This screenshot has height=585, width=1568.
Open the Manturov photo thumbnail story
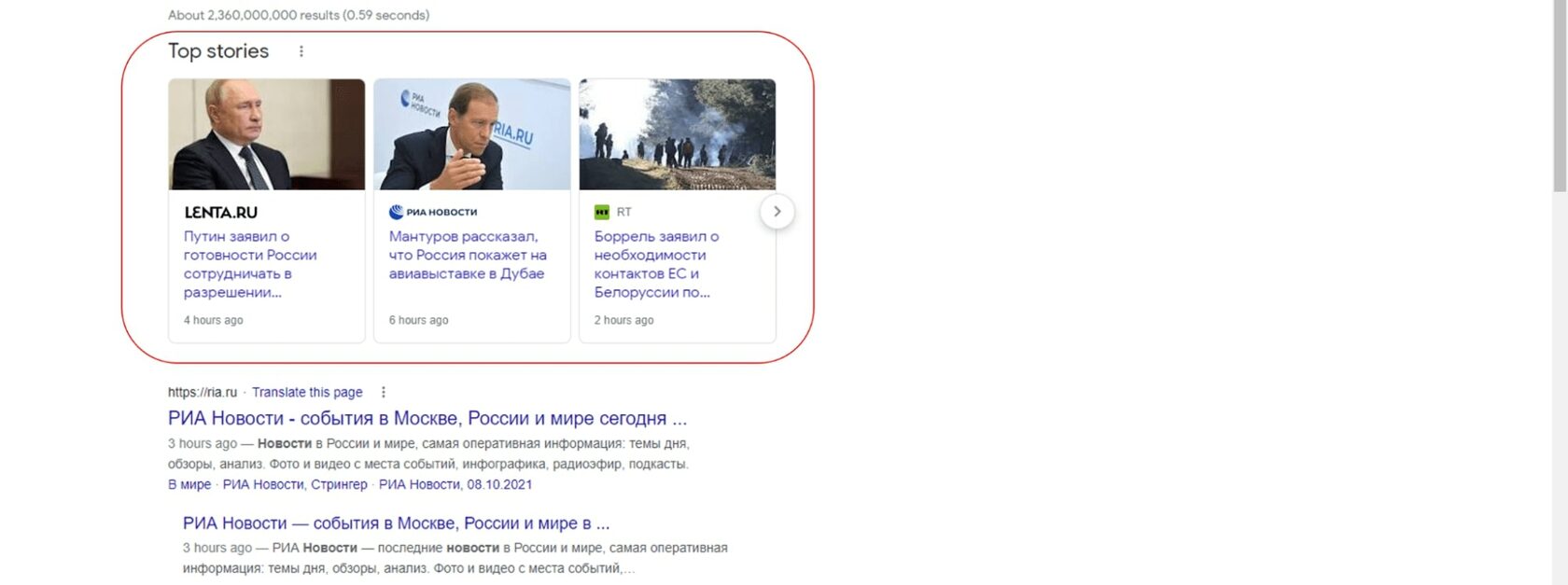(x=472, y=134)
